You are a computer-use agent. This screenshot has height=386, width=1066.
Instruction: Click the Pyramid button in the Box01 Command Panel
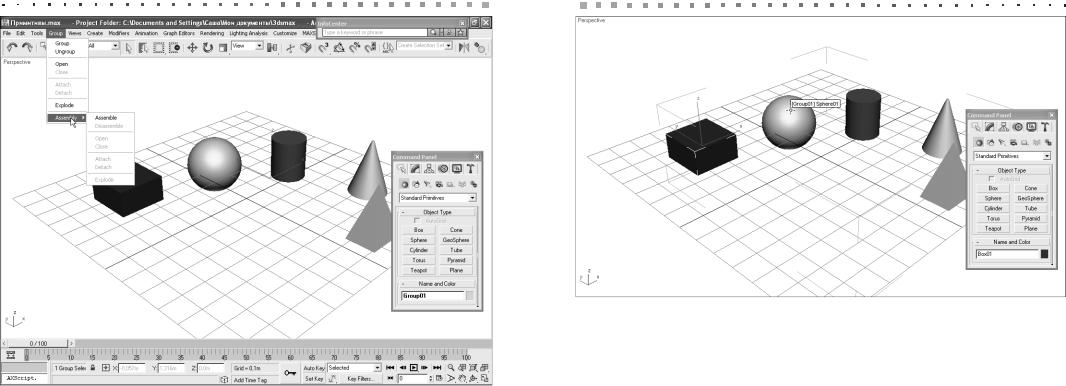pyautogui.click(x=1031, y=218)
